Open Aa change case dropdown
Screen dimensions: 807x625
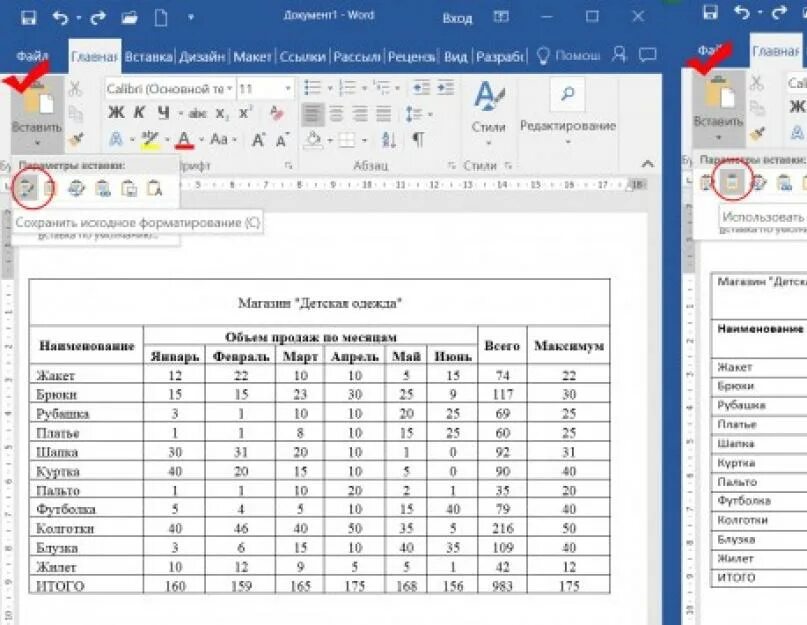pos(224,139)
